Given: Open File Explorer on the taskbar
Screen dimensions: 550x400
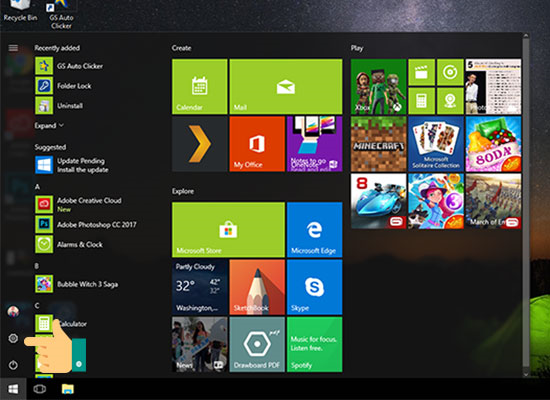Looking at the screenshot, I should (68, 389).
